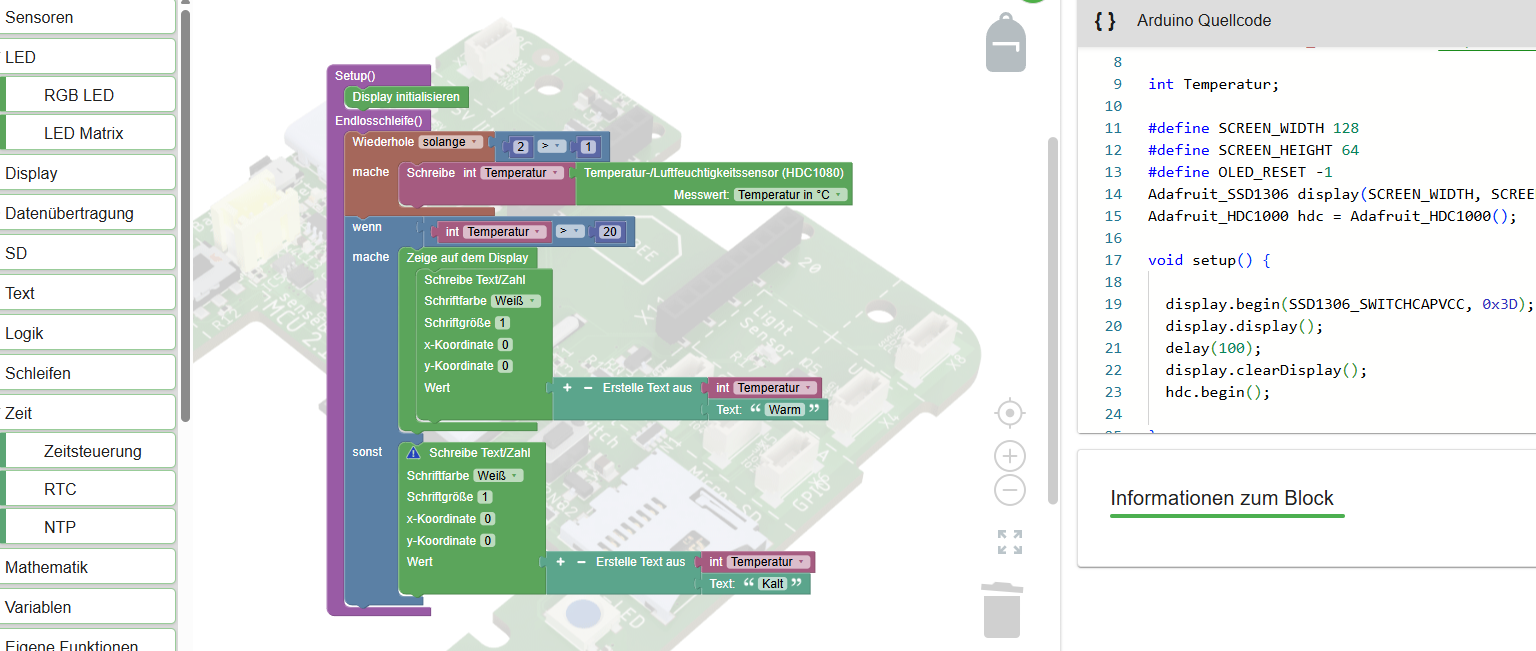
Task: Remove item with minus on Warm text block
Action: point(587,388)
